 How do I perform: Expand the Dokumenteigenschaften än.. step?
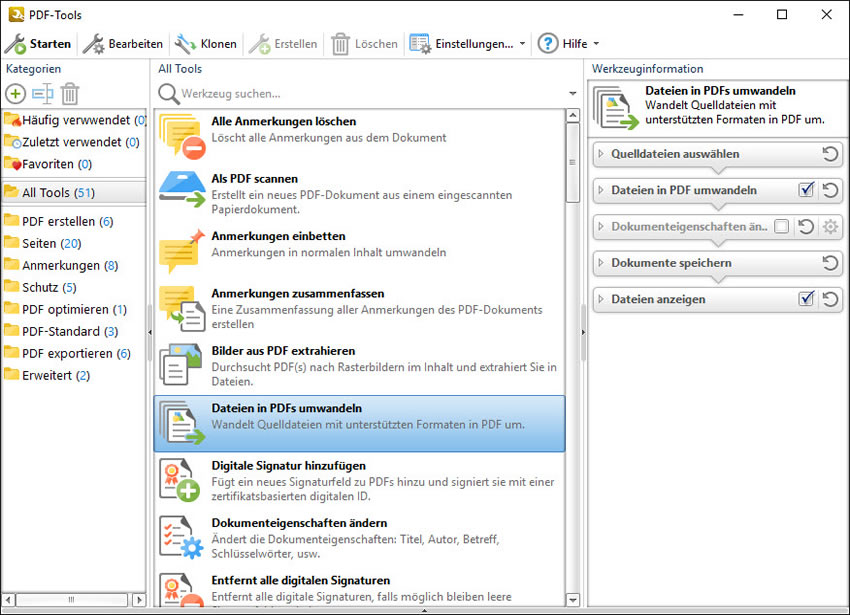click(601, 227)
